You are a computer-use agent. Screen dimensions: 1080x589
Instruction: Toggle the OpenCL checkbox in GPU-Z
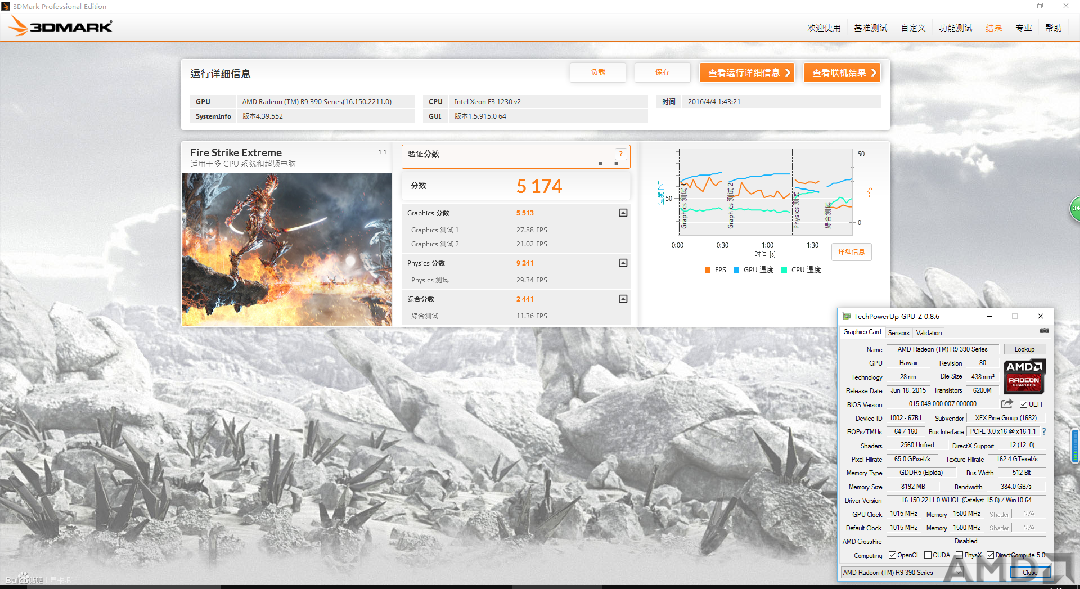coord(893,555)
